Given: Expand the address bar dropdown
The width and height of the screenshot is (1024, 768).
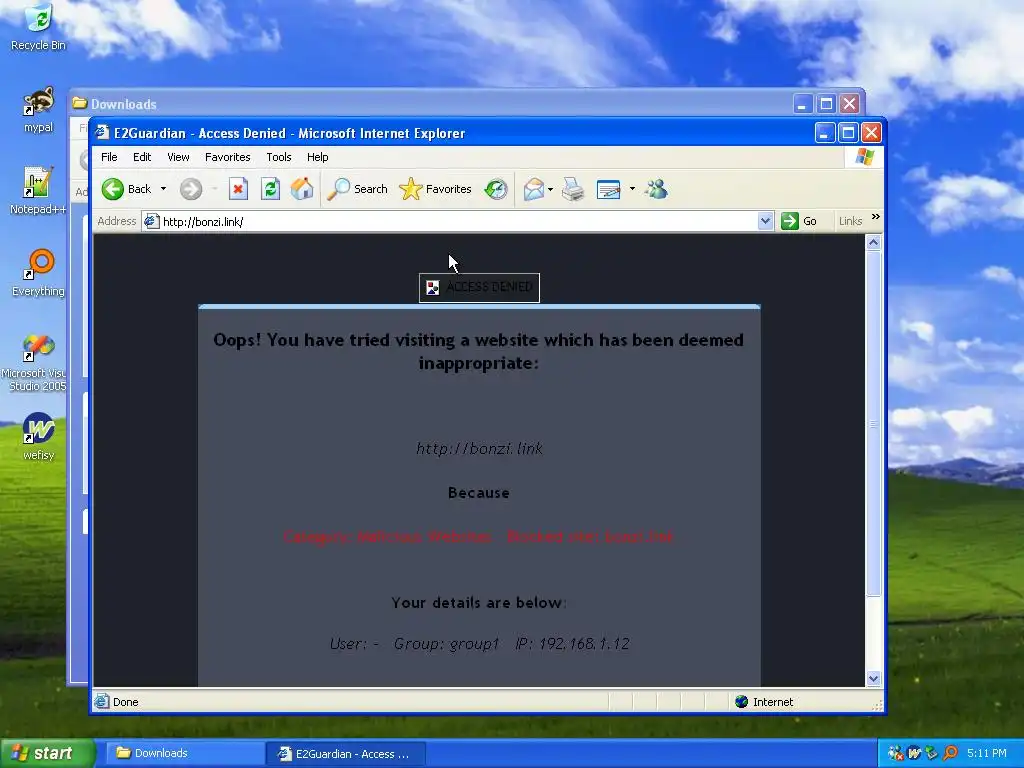Looking at the screenshot, I should [x=765, y=221].
